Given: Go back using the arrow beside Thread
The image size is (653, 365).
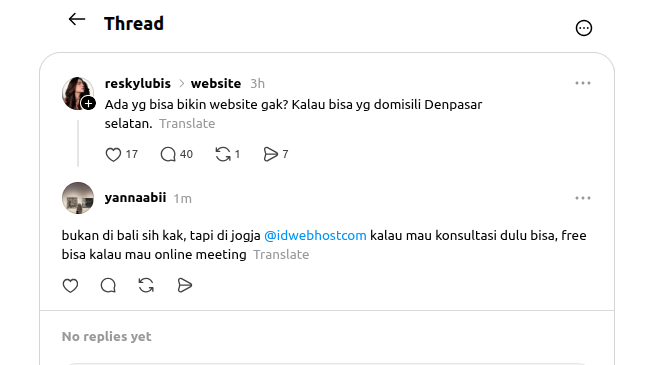Looking at the screenshot, I should pyautogui.click(x=77, y=20).
